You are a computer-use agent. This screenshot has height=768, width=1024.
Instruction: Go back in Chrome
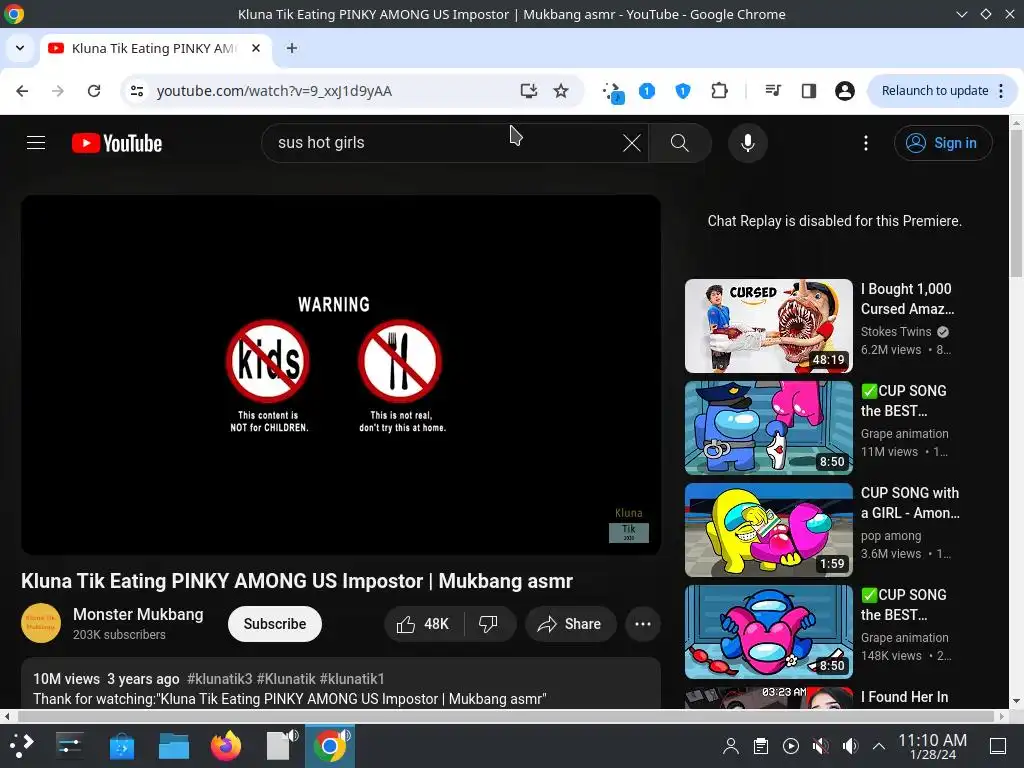[x=22, y=91]
